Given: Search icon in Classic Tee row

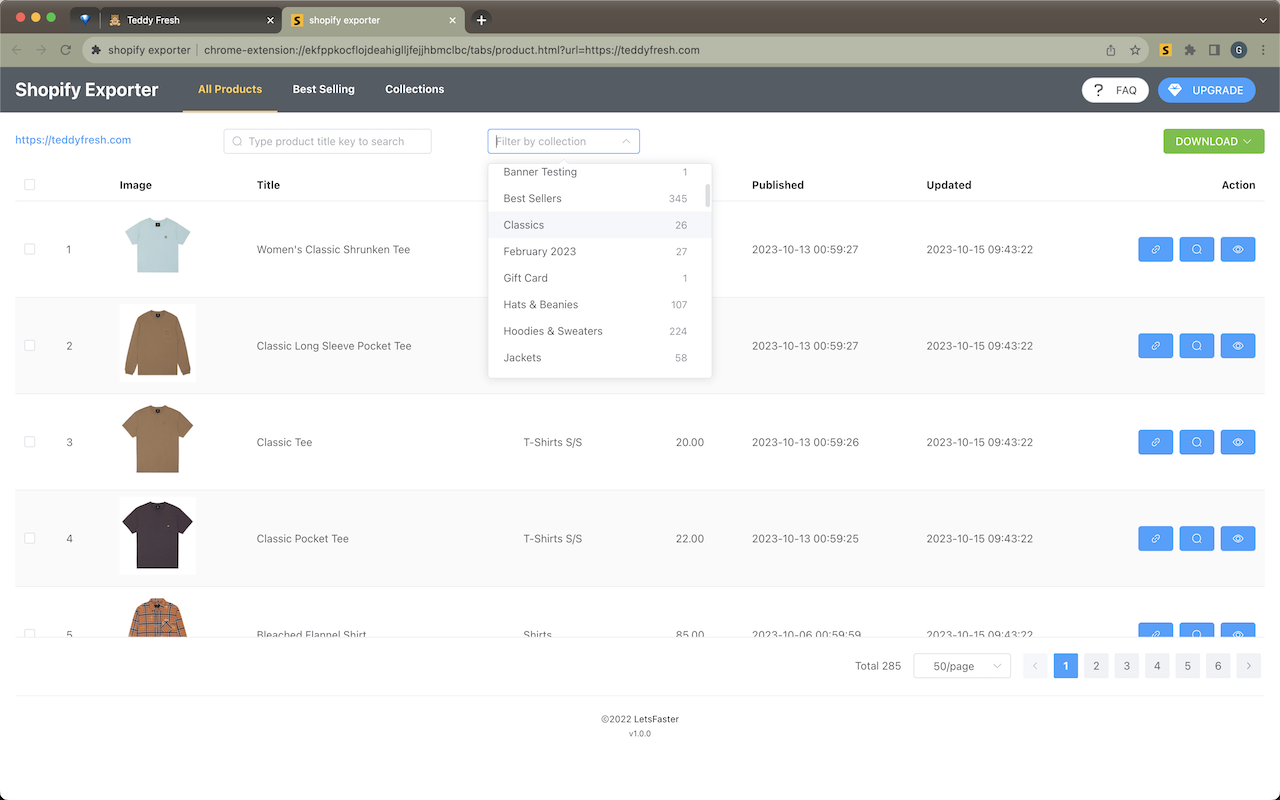Looking at the screenshot, I should point(1196,442).
